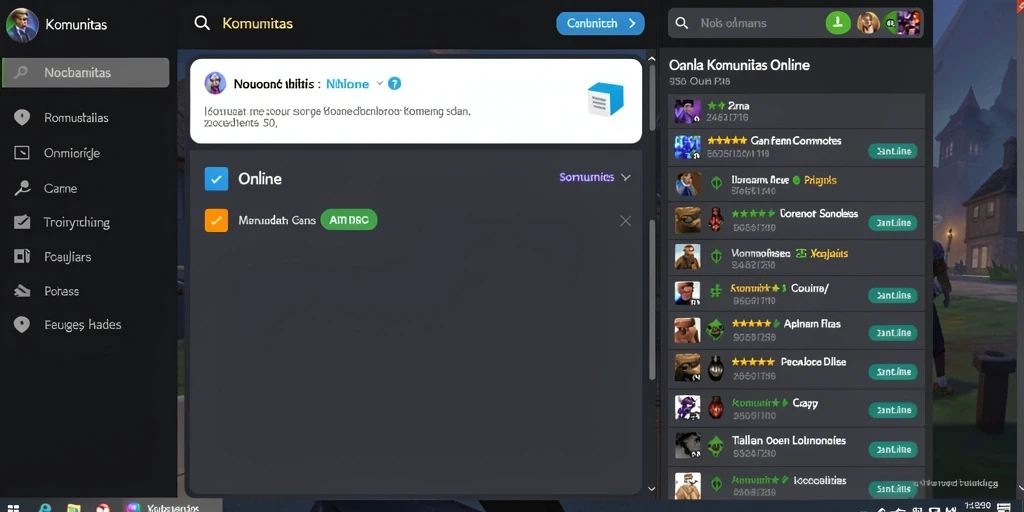Click the blue question mark badge
1024x512 pixels.
point(394,84)
